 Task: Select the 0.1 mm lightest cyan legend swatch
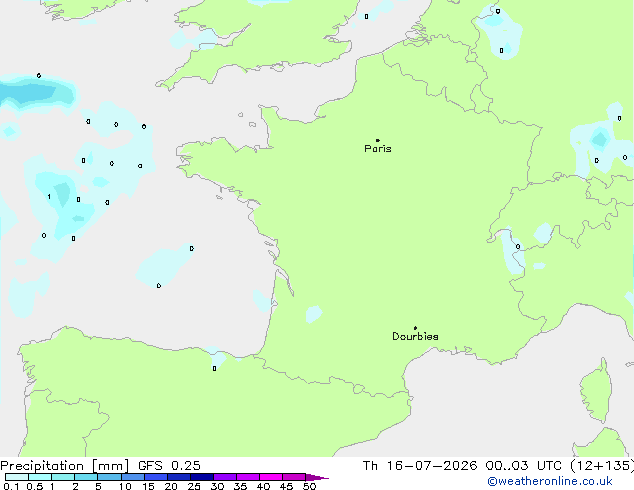[x=17, y=477]
